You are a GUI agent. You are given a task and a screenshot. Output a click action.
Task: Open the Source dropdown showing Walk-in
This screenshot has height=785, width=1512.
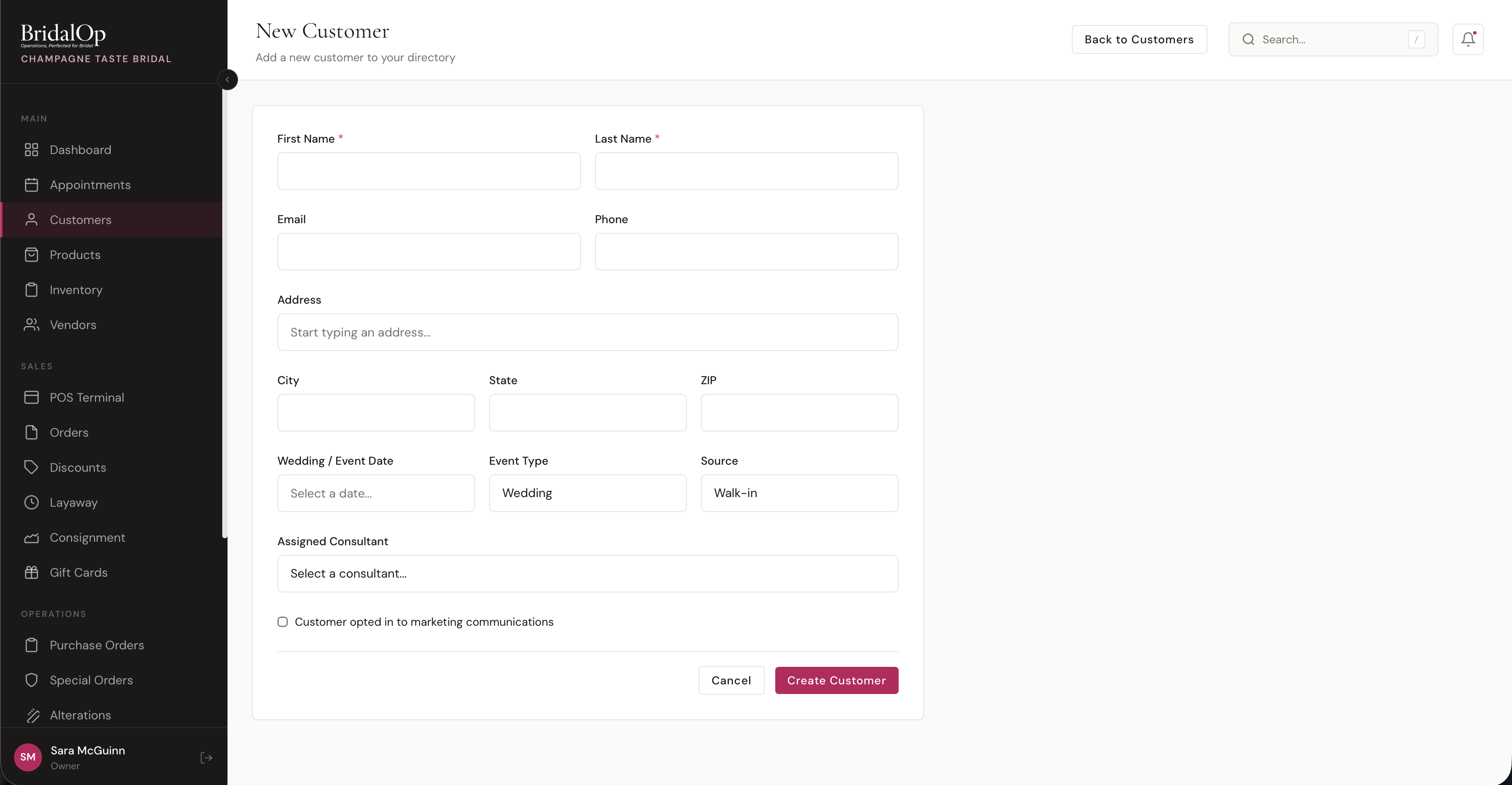coord(799,493)
